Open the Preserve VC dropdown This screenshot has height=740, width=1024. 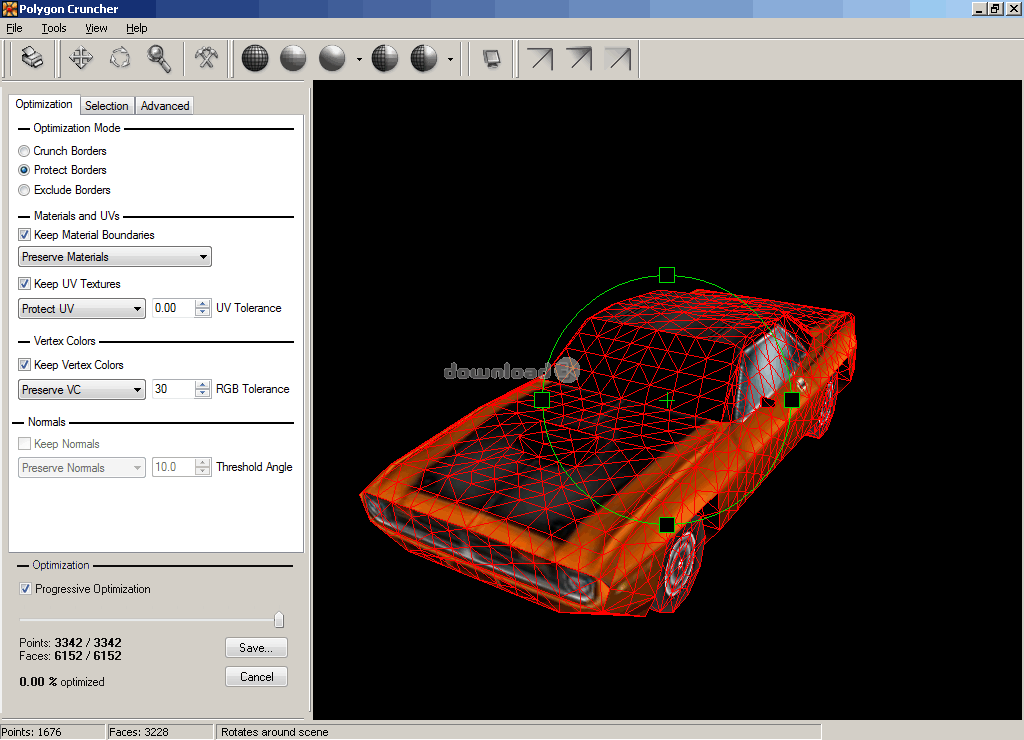pos(82,389)
